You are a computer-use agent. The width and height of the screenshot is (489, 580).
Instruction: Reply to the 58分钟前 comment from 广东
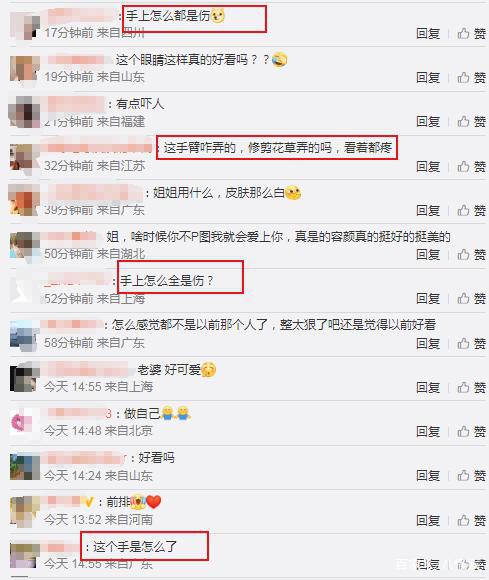tap(428, 344)
